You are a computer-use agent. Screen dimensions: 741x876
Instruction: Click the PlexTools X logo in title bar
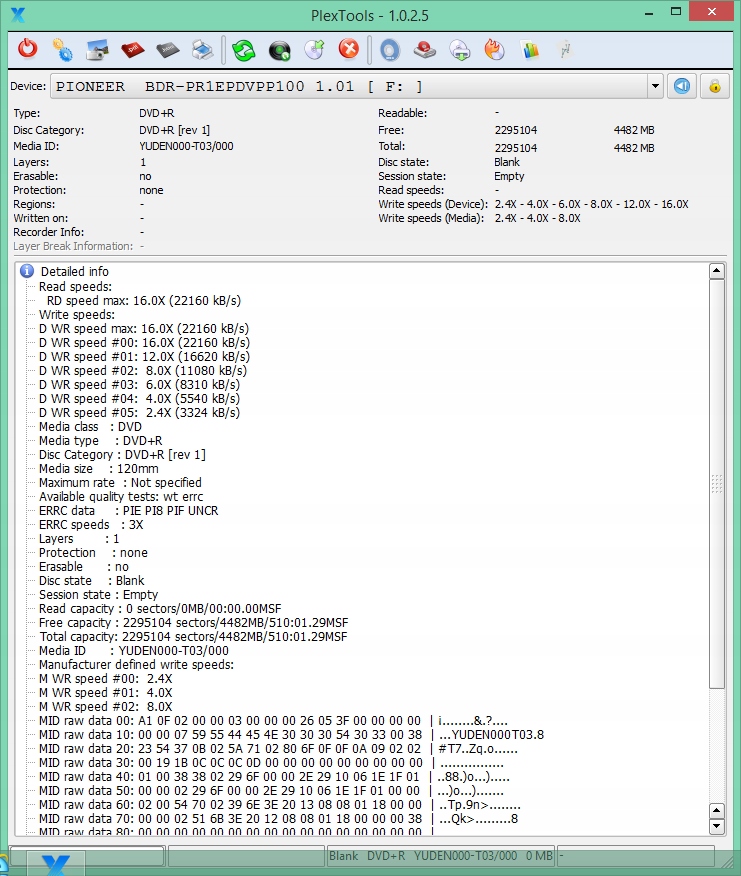(18, 15)
